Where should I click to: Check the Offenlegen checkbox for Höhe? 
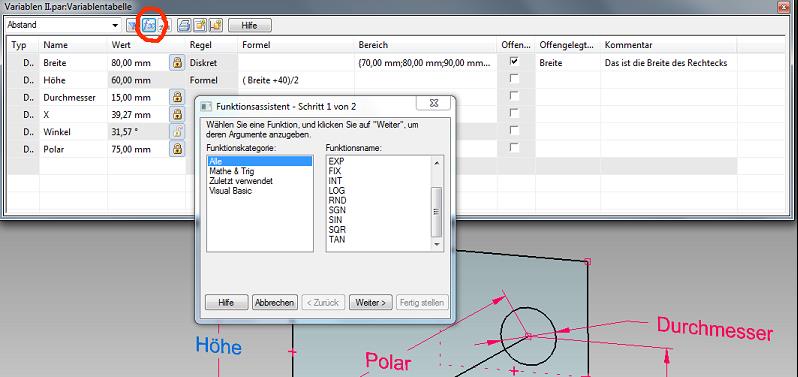[515, 79]
